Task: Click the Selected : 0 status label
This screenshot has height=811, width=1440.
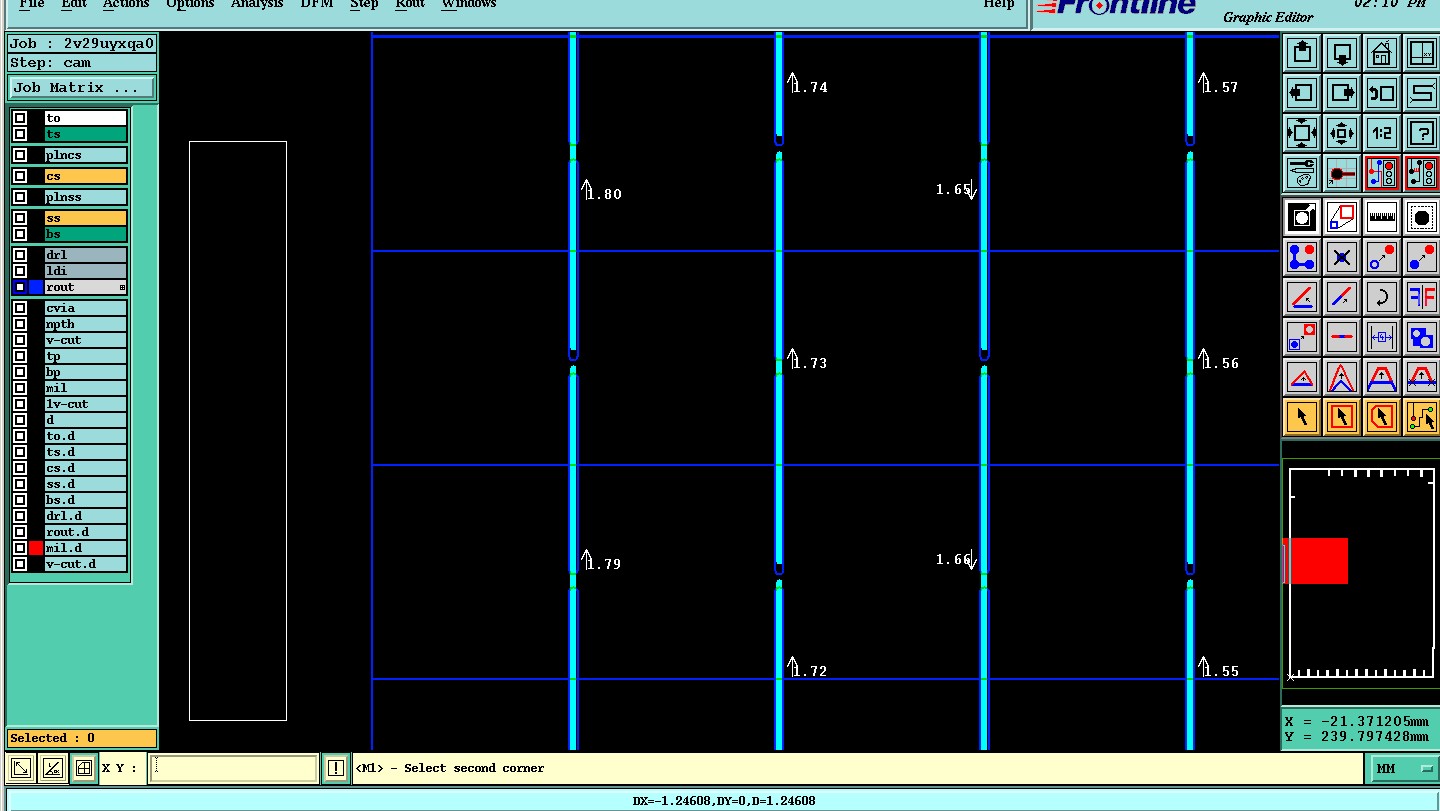Action: click(x=82, y=738)
